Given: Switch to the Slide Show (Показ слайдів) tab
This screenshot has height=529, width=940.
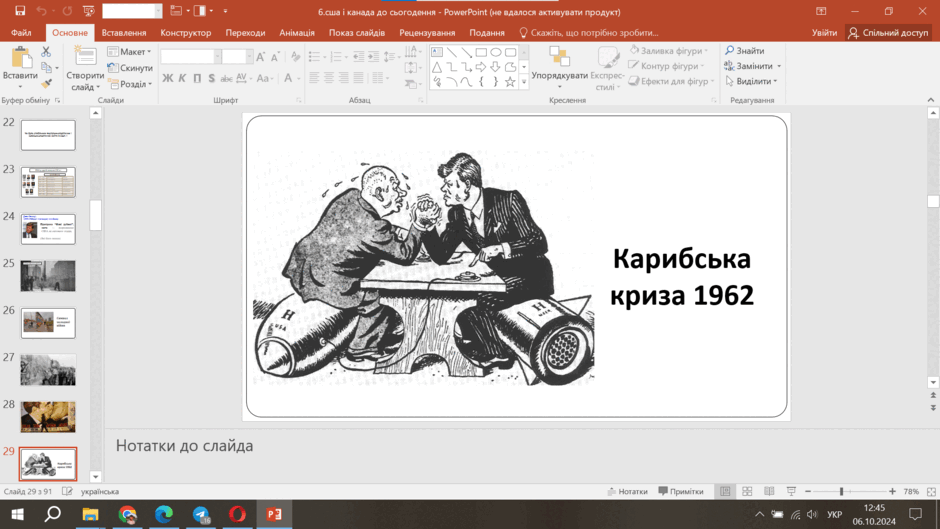Looking at the screenshot, I should [357, 32].
